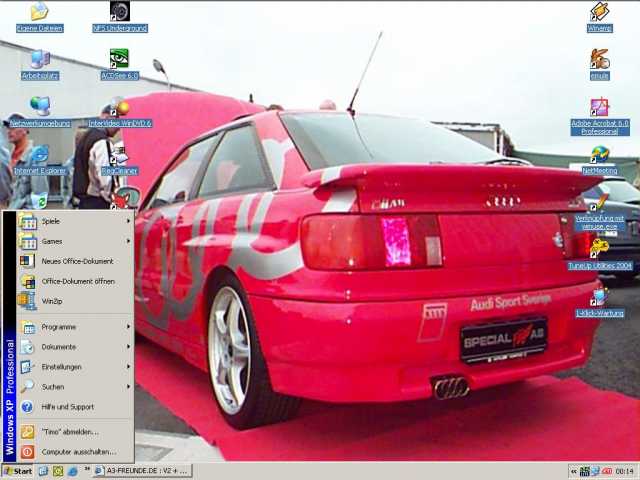Open the Games submenu in the Start menu
Screen dimensions: 640x480
76,241
